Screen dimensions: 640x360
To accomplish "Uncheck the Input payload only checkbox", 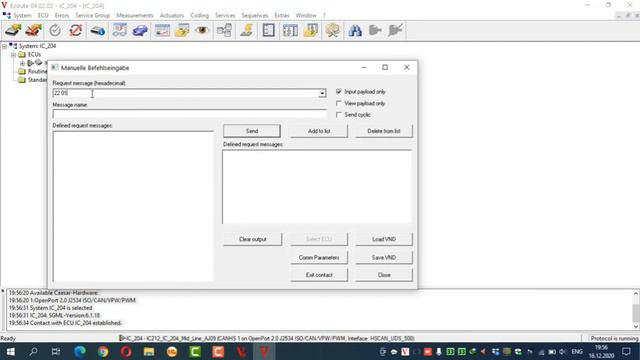I will [x=339, y=91].
